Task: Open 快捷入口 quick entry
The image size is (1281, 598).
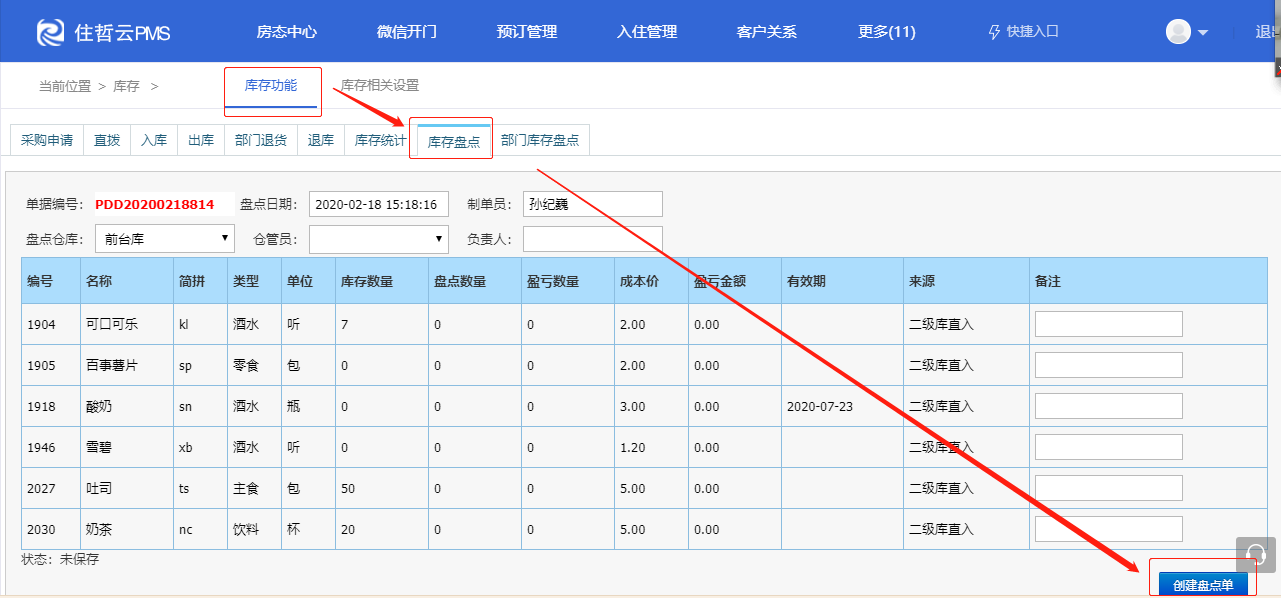Action: tap(1023, 31)
